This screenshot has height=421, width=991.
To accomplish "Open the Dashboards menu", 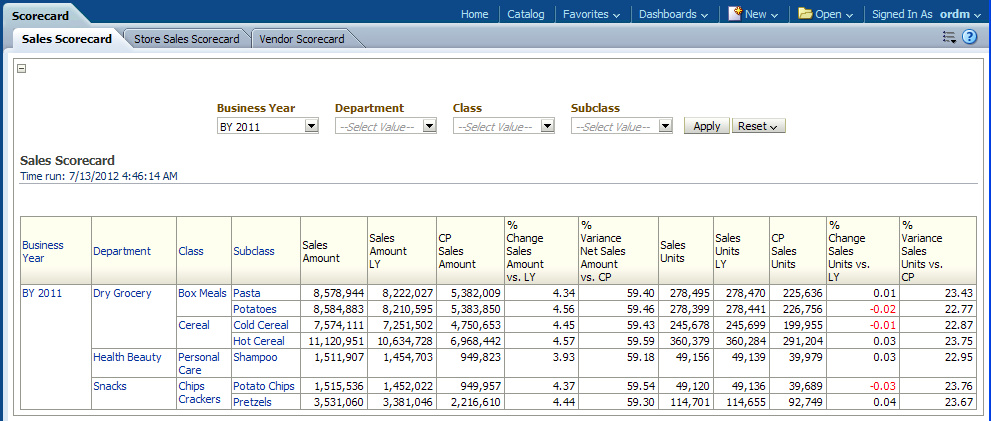I will [x=673, y=14].
